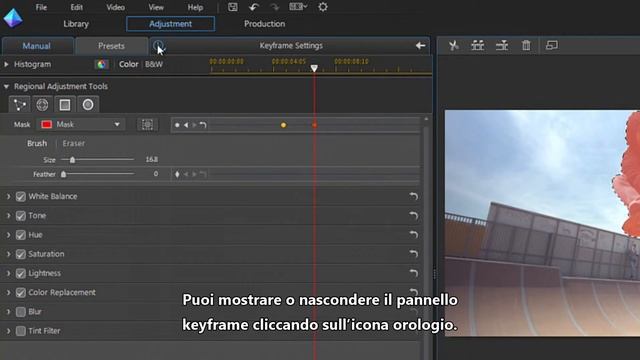Open the Help menu

point(195,7)
